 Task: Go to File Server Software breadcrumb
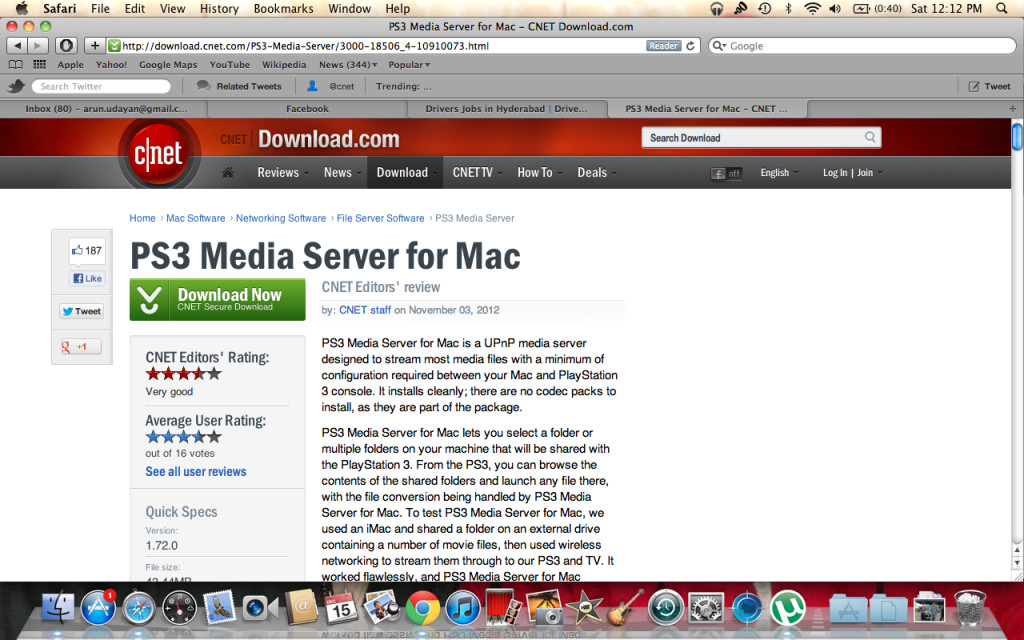(x=381, y=218)
